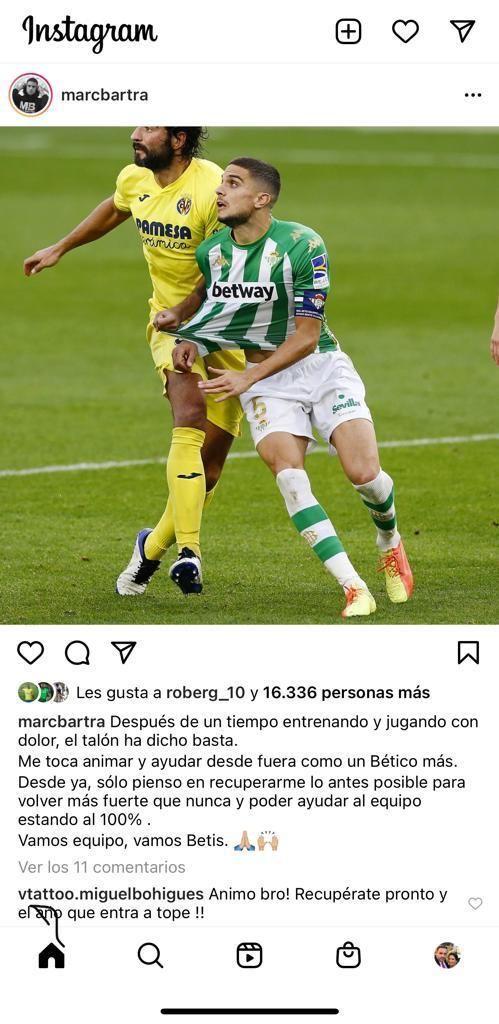
Task: Tap the new post plus icon
Action: click(348, 31)
